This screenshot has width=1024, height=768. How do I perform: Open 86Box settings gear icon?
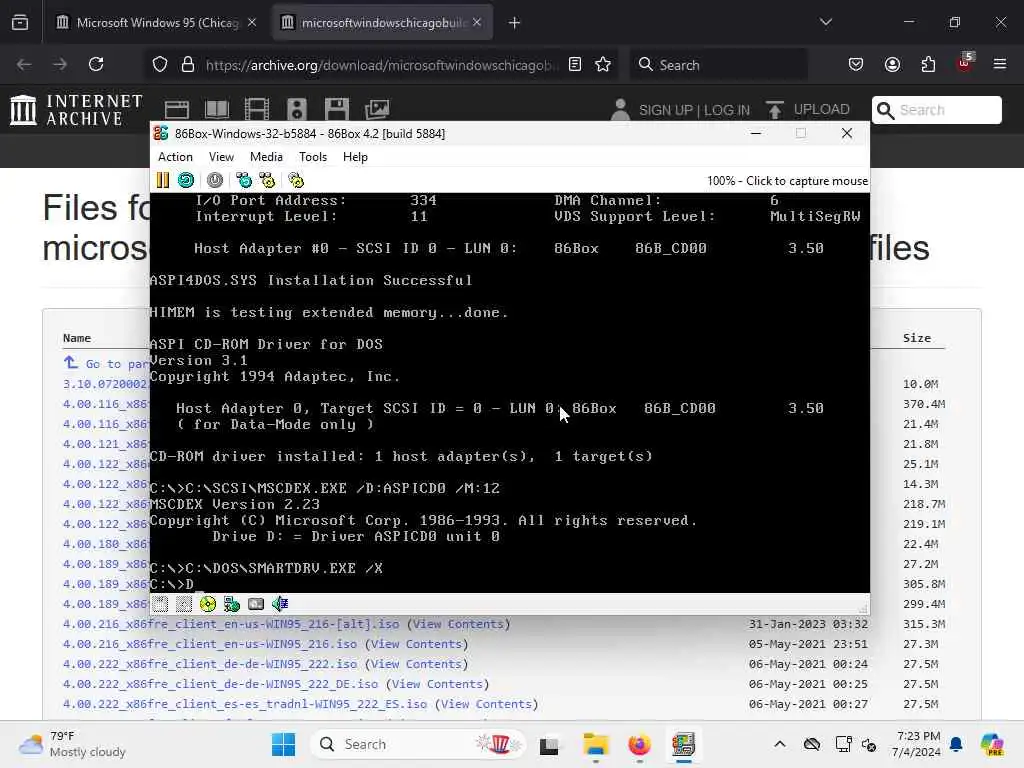pos(296,180)
